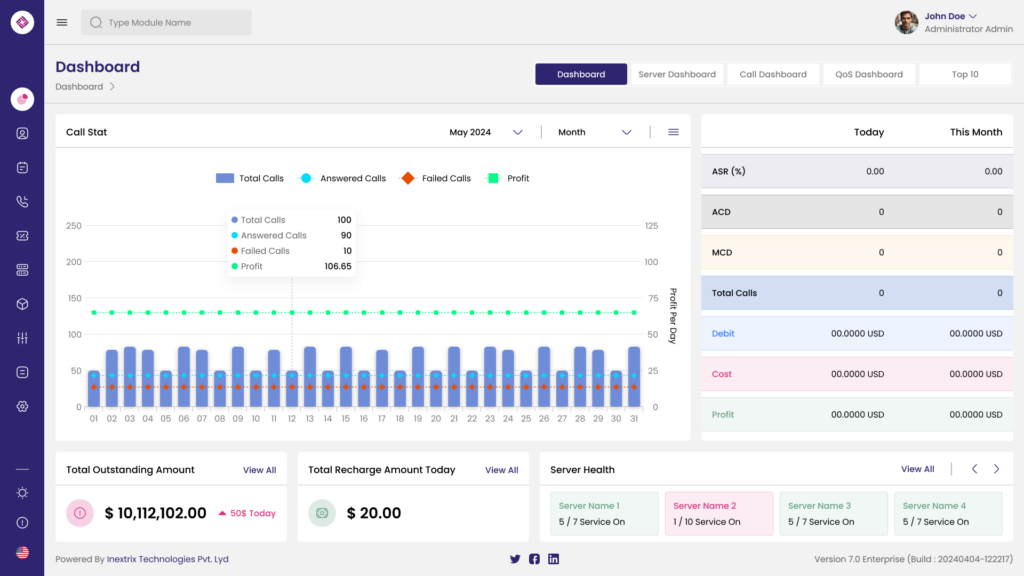This screenshot has width=1024, height=576.
Task: Open the server rack sidebar icon
Action: click(22, 270)
